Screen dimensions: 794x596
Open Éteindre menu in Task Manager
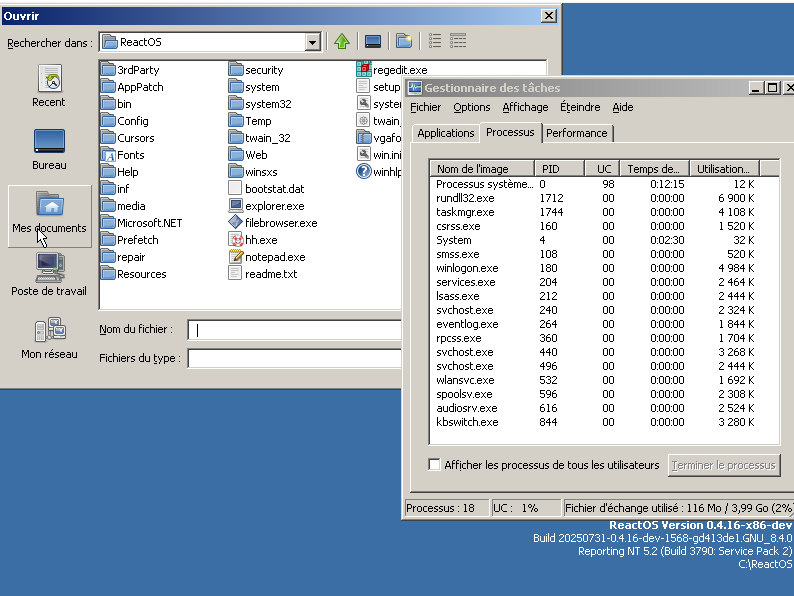pyautogui.click(x=580, y=107)
